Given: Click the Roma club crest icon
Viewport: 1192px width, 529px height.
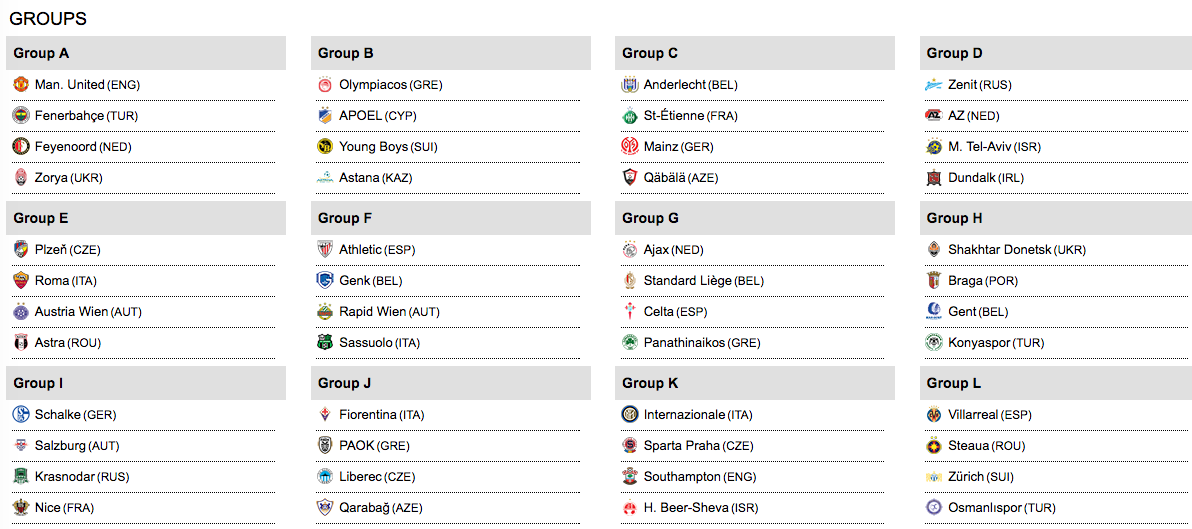Looking at the screenshot, I should point(22,281).
